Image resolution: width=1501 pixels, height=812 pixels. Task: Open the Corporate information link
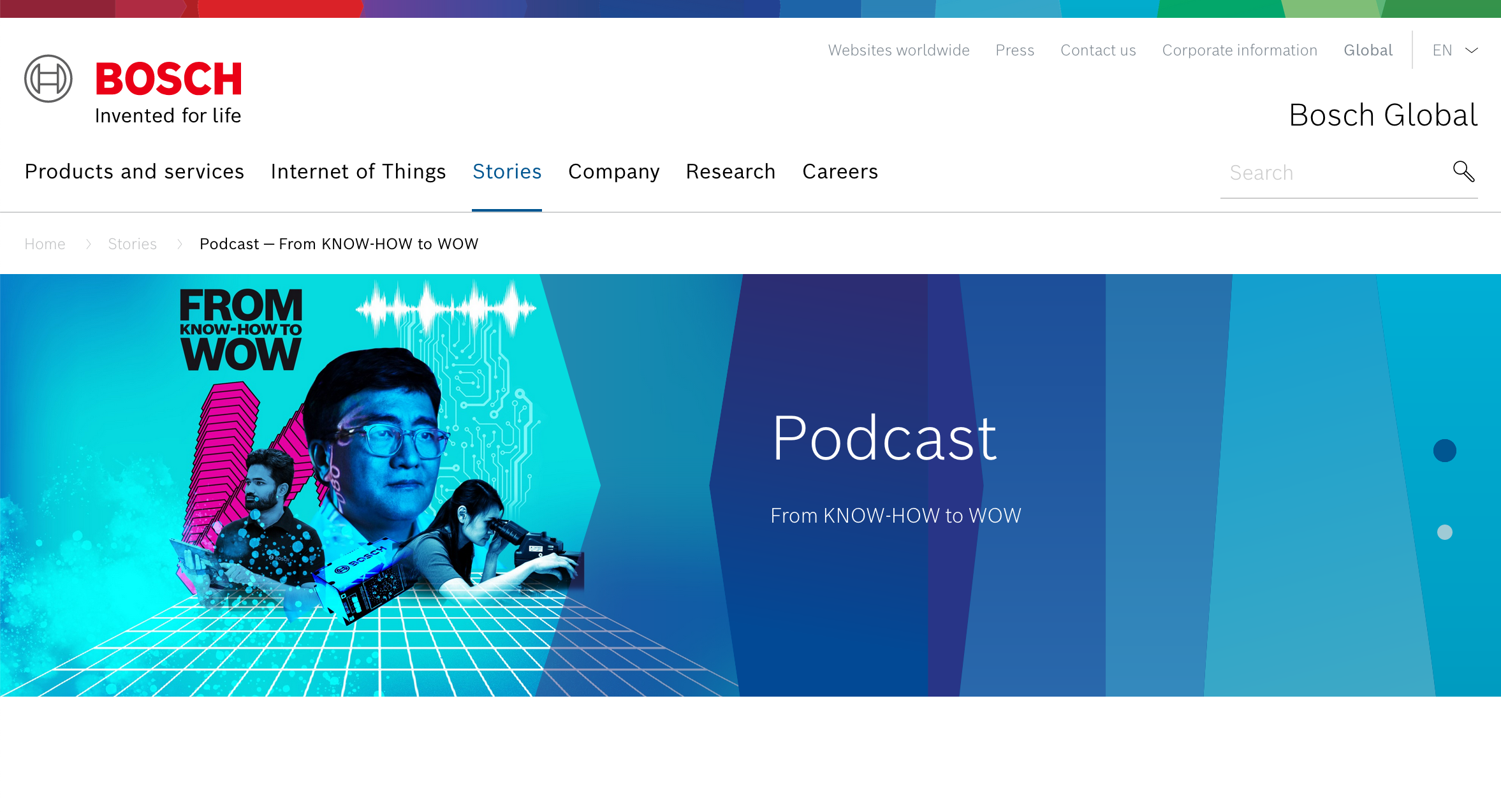coord(1240,50)
